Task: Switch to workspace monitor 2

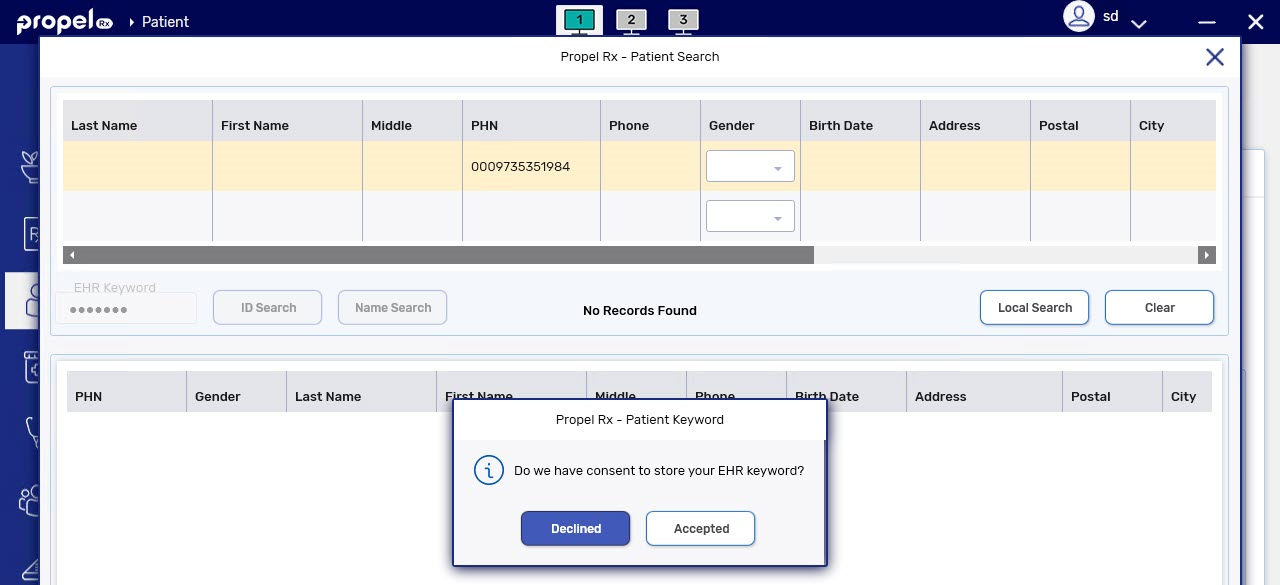Action: pos(631,20)
